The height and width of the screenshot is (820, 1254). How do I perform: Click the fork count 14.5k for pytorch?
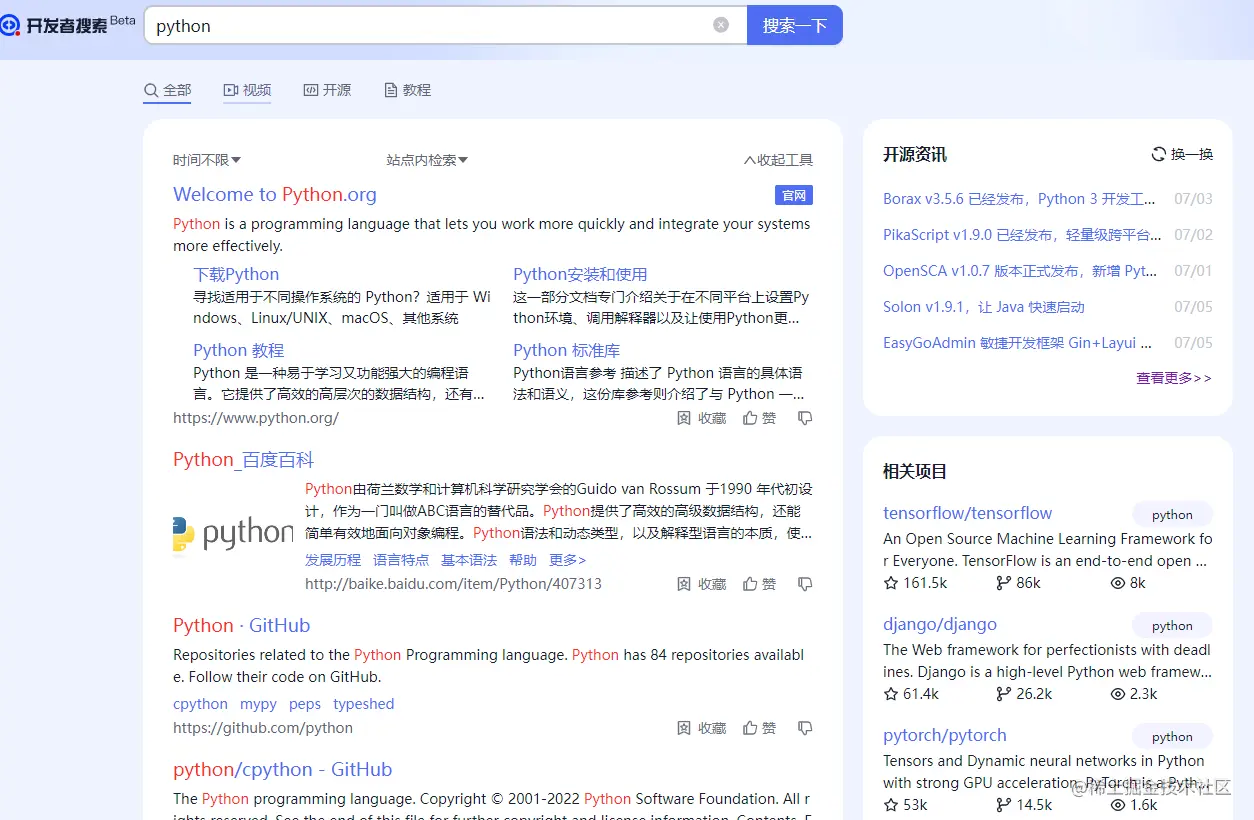(1024, 805)
